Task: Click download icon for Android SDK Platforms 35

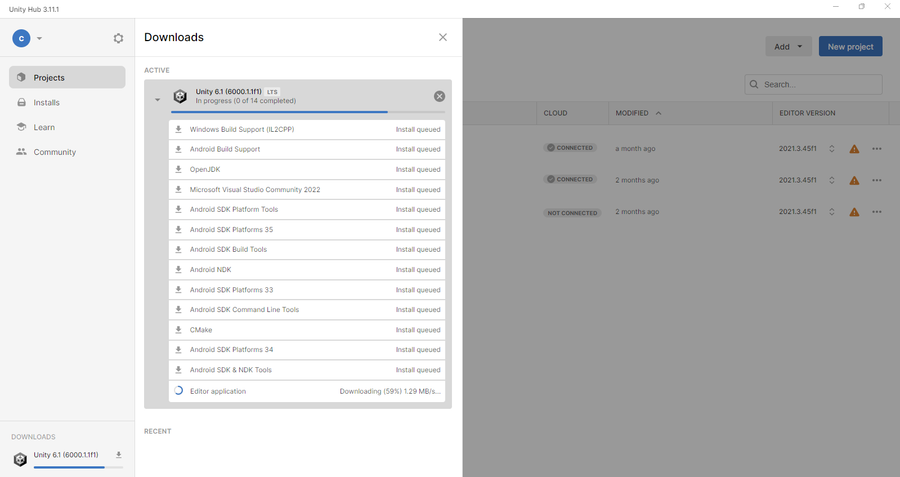Action: coord(179,230)
